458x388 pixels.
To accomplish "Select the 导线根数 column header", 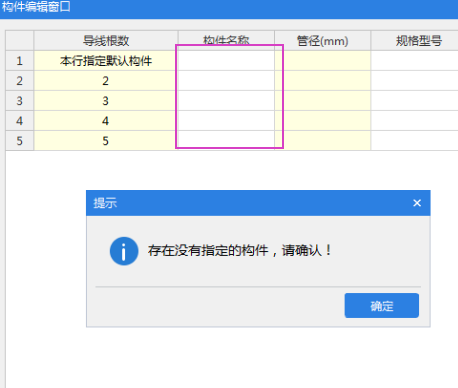I will pos(106,41).
